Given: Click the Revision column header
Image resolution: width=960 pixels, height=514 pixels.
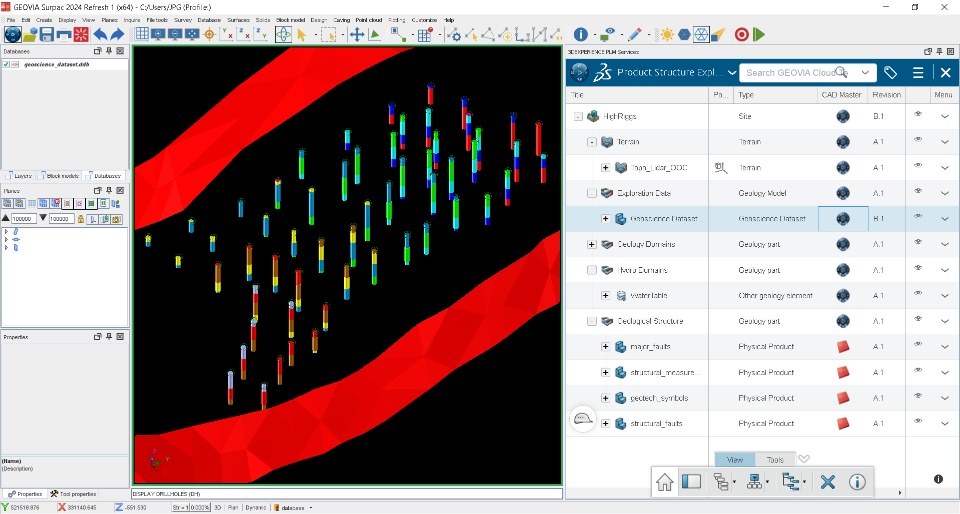Looking at the screenshot, I should pyautogui.click(x=887, y=95).
